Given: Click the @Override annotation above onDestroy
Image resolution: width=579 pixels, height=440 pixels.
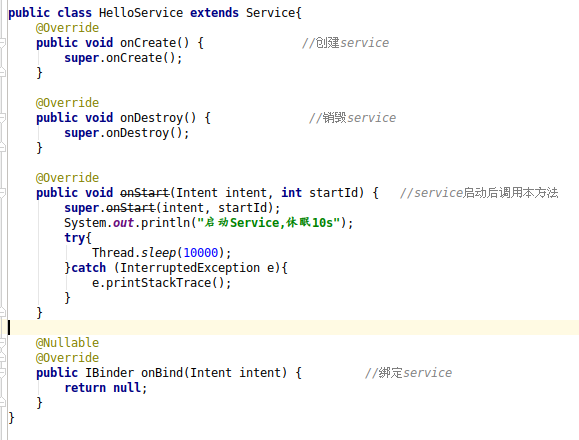Looking at the screenshot, I should [67, 103].
